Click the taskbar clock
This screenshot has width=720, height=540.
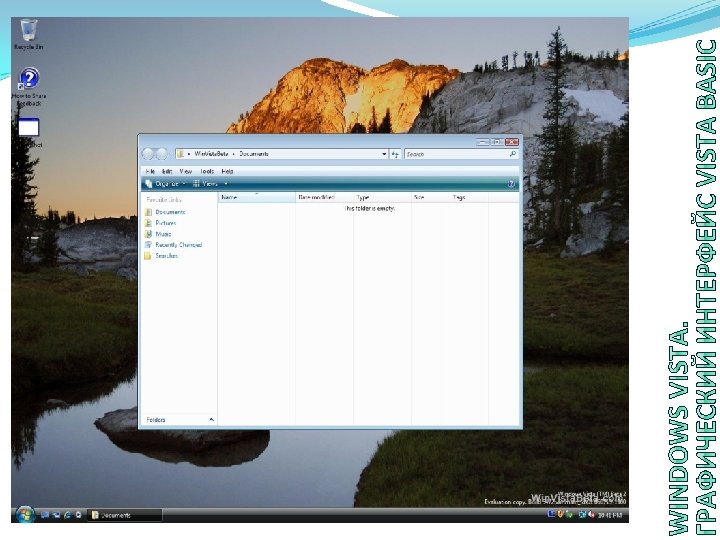tap(610, 515)
